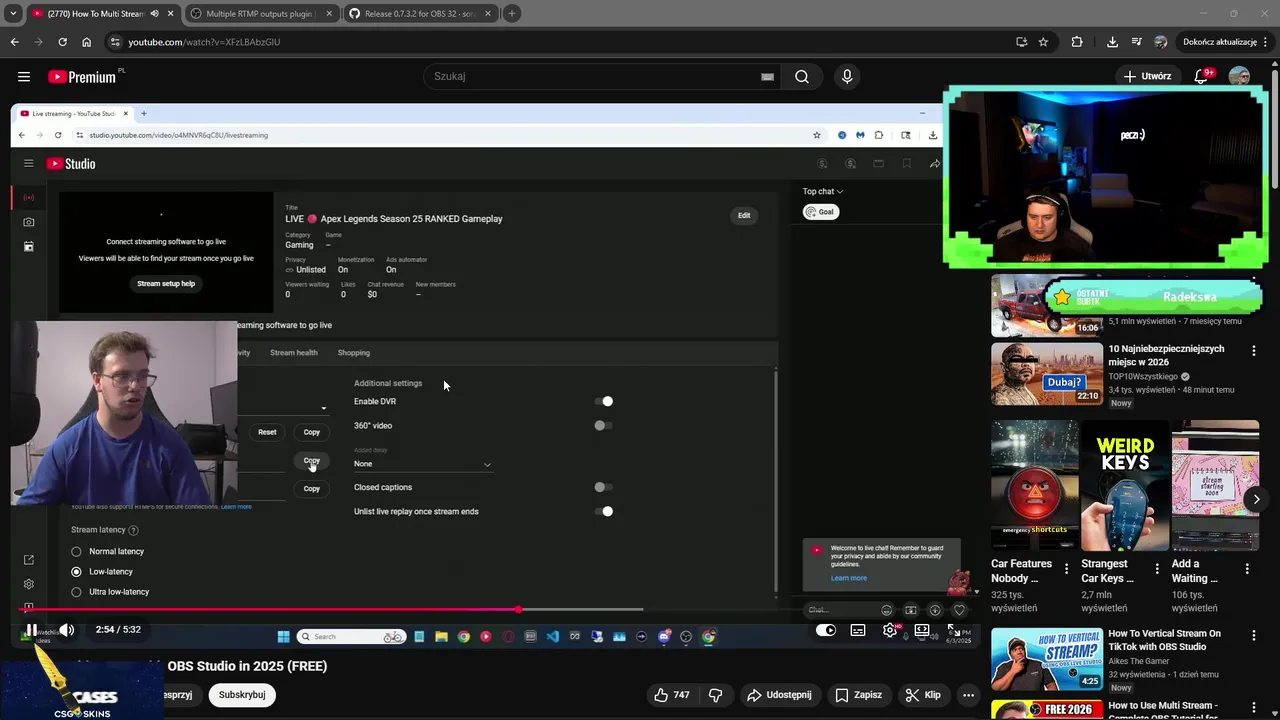This screenshot has width=1280, height=720.
Task: Go back with the browser back arrow
Action: coord(14,42)
